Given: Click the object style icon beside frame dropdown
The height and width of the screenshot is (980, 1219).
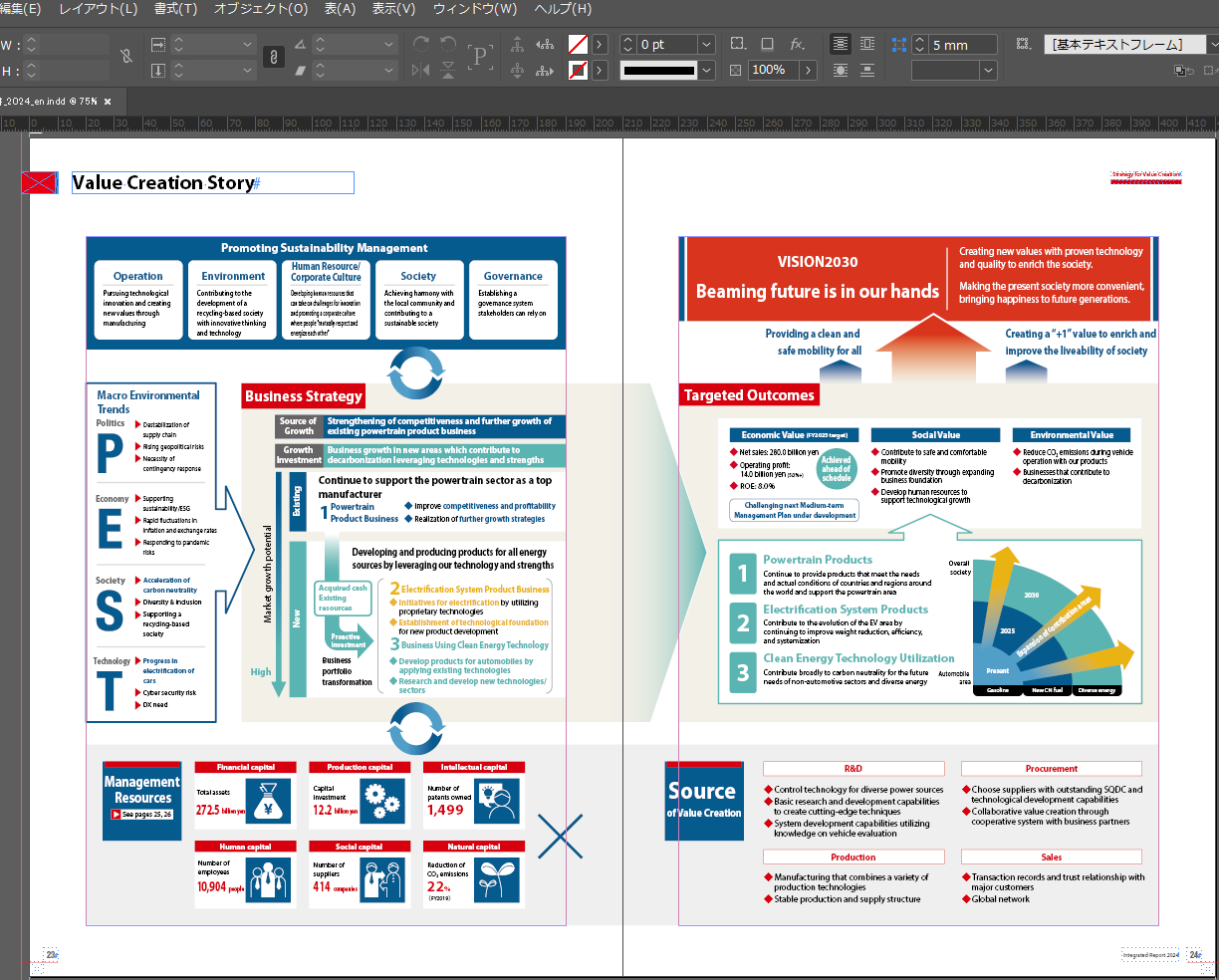Looking at the screenshot, I should 1024,44.
